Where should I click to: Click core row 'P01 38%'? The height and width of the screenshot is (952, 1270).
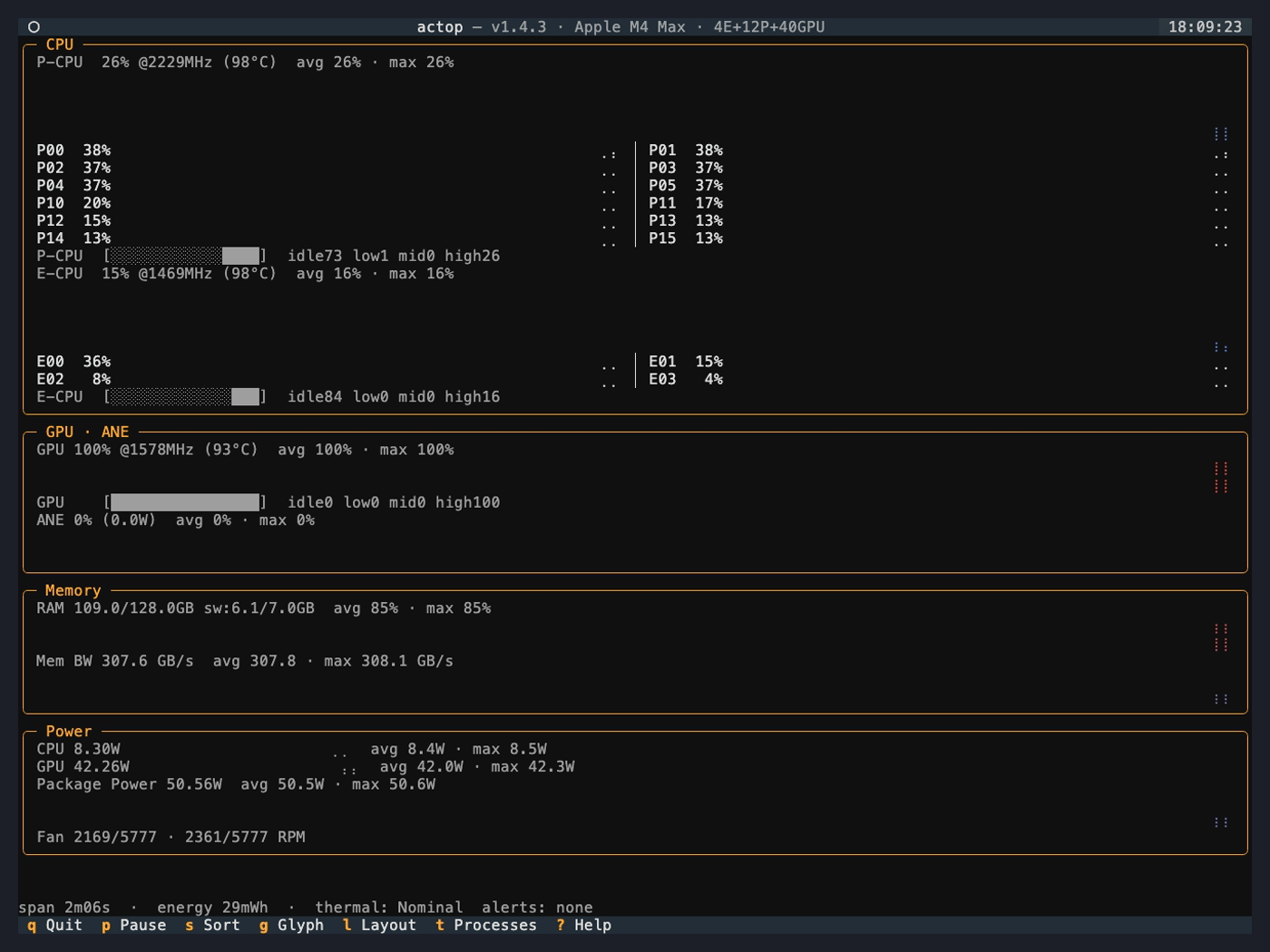686,151
